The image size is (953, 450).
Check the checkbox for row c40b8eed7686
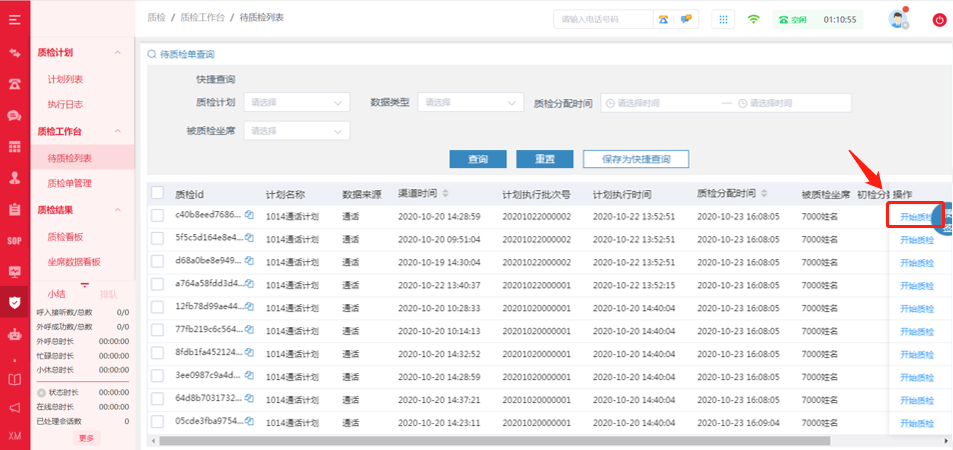point(157,215)
